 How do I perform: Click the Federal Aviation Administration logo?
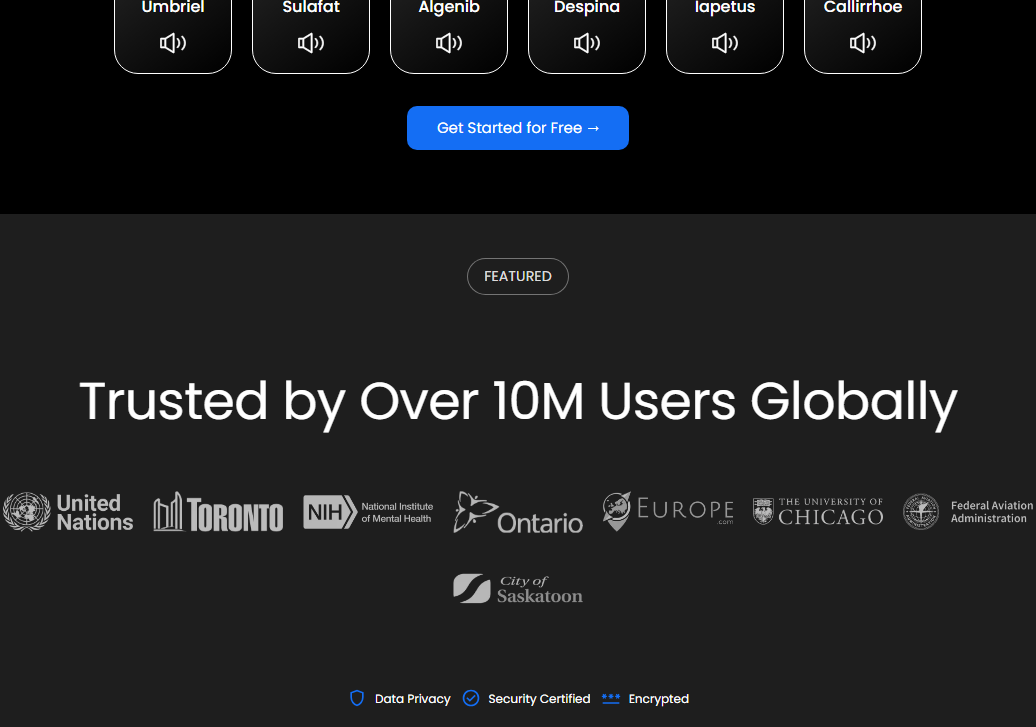coord(969,512)
